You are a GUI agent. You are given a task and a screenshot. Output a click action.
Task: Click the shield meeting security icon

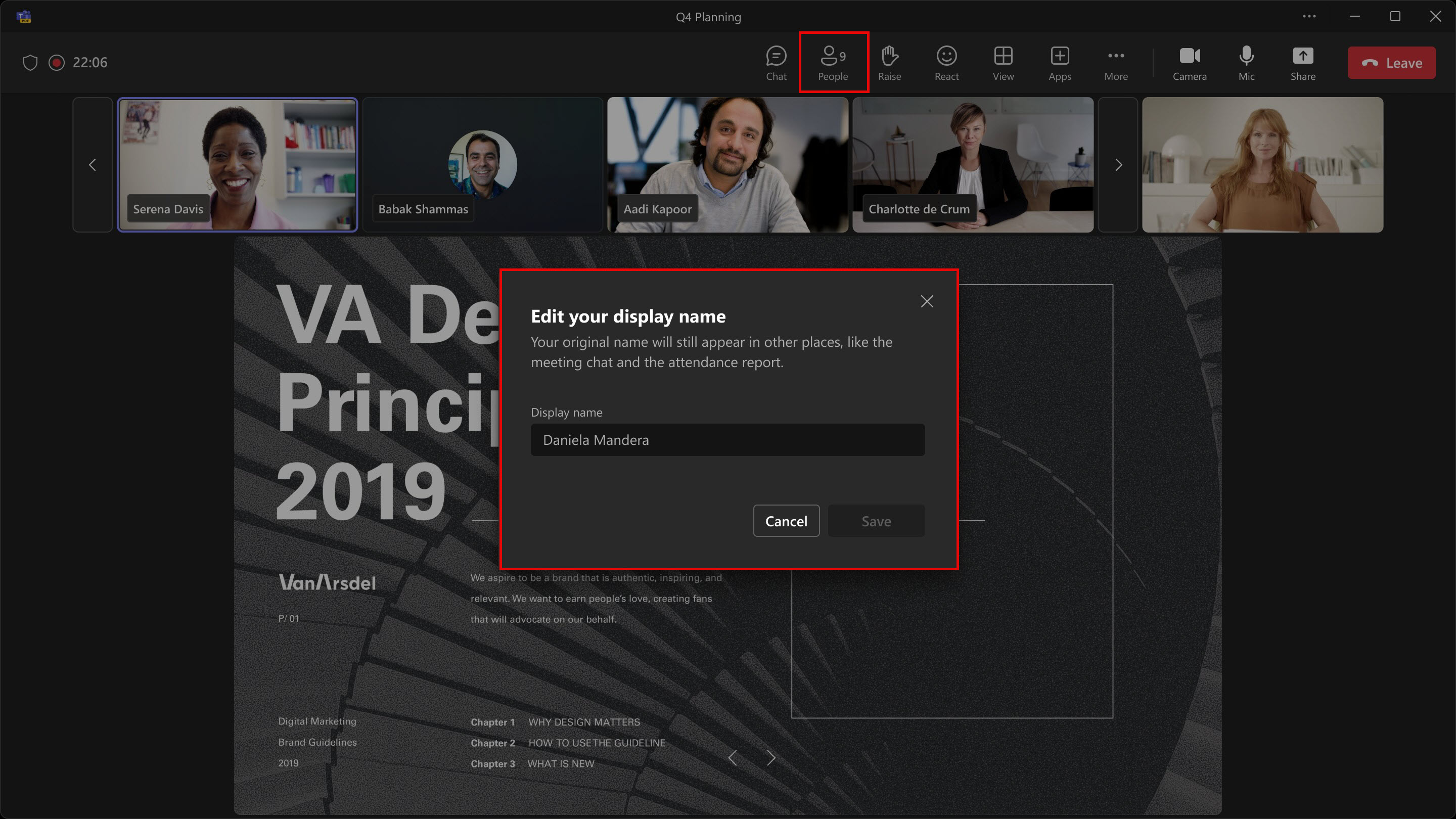coord(30,63)
